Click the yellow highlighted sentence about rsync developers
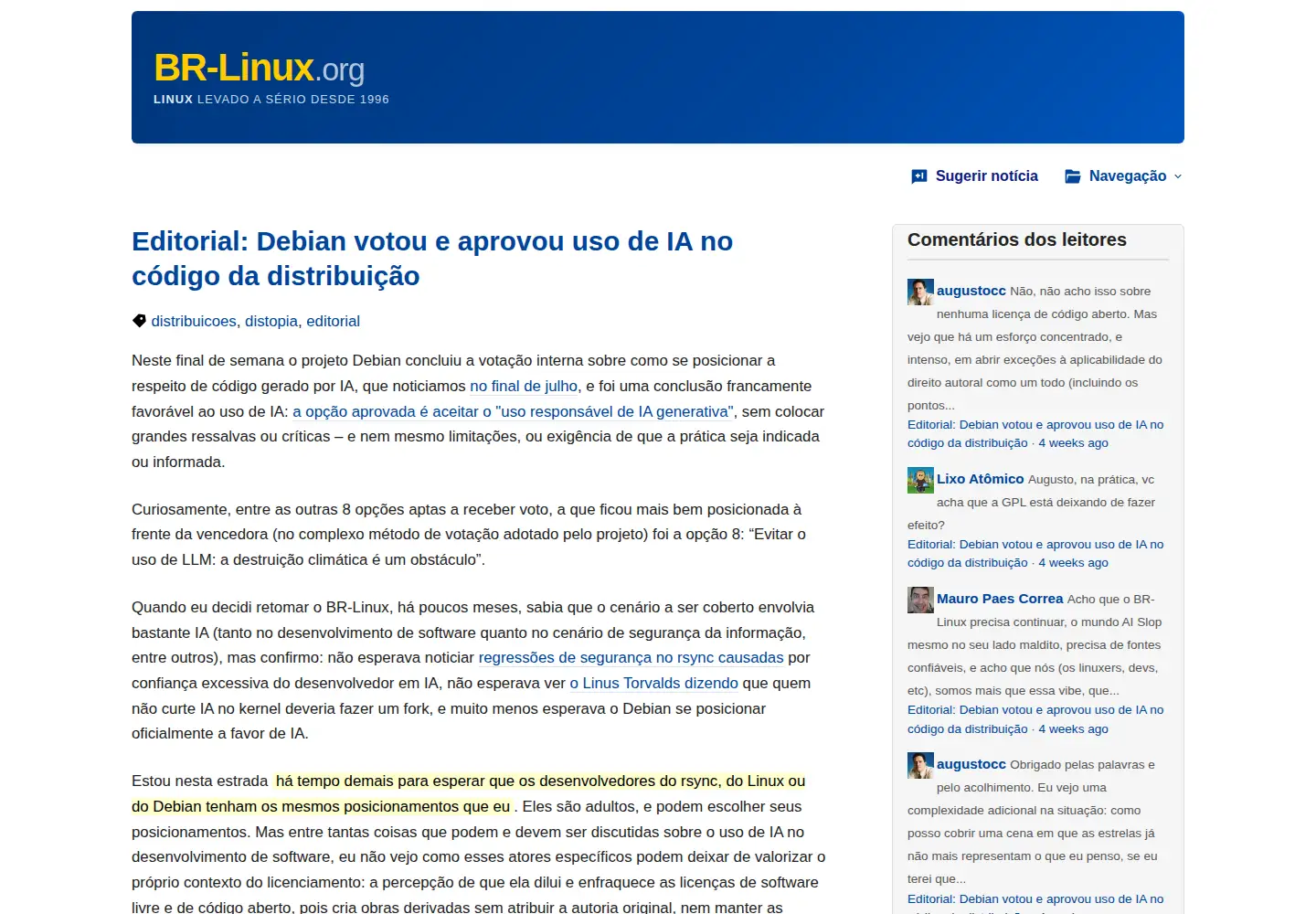 pos(469,793)
